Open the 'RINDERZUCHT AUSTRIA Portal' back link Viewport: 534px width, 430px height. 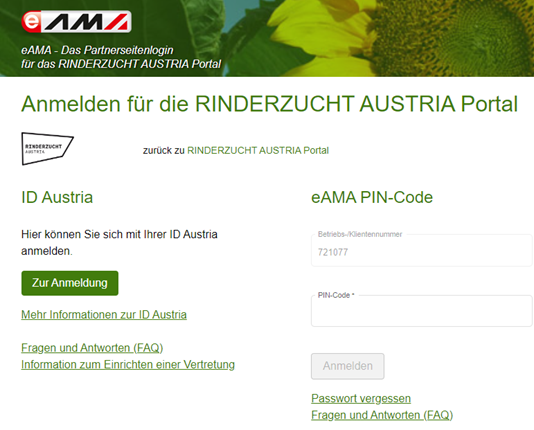click(258, 150)
